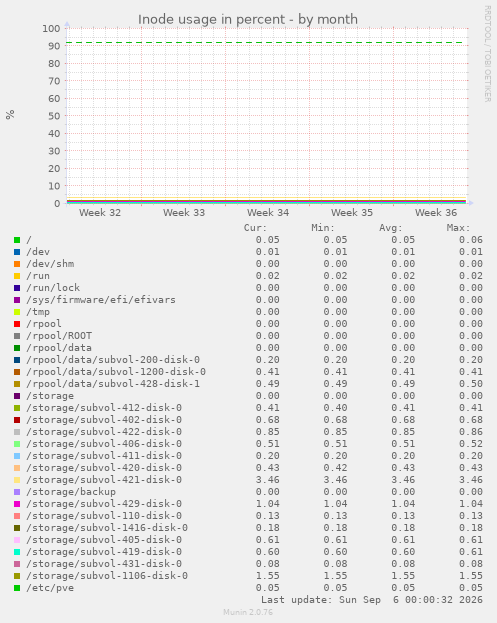The height and width of the screenshot is (623, 497).
Task: Click /storage/subvol-406-disk-0 label
Action: click(104, 444)
